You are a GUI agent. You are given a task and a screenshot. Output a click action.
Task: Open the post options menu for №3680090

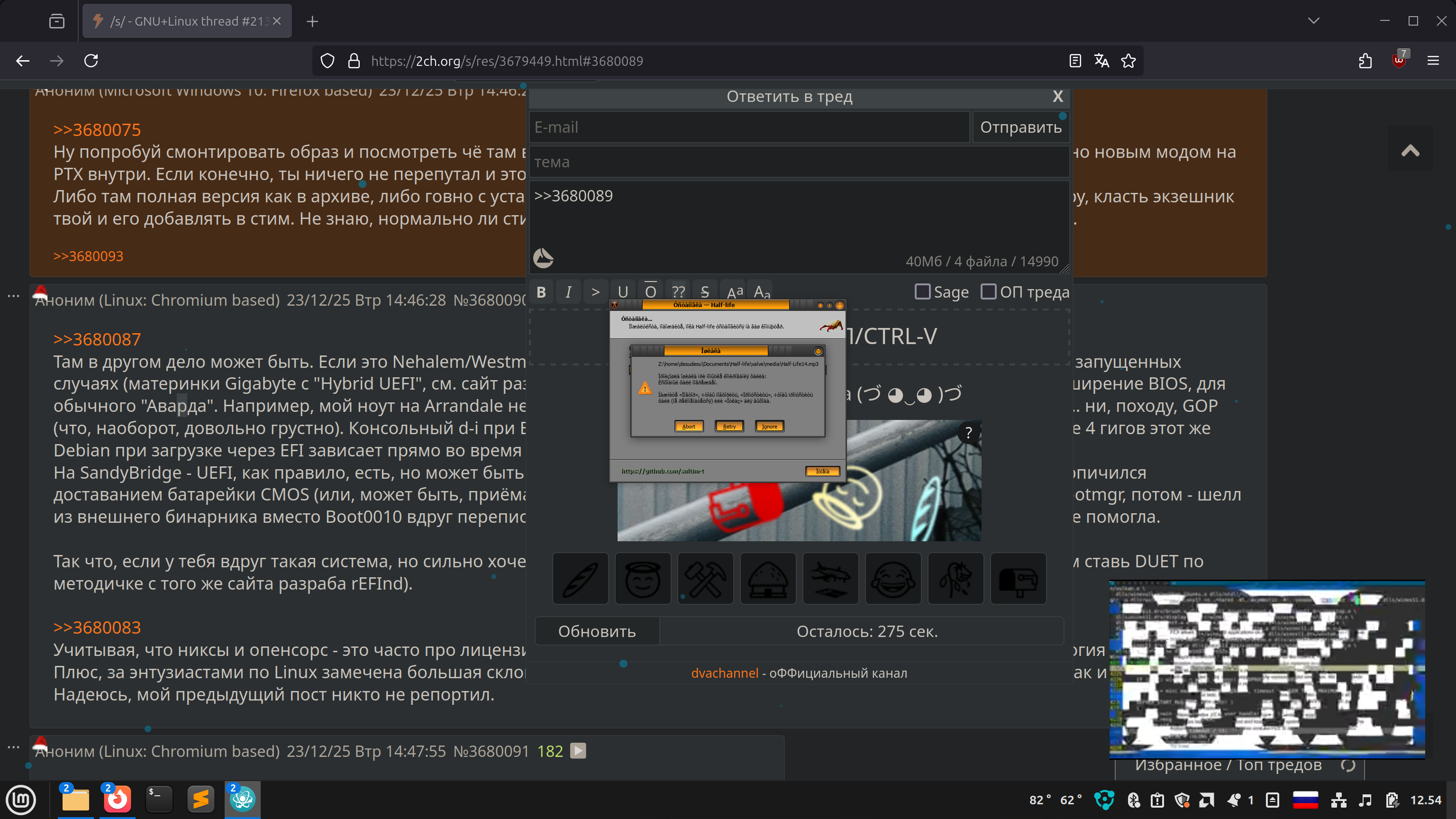14,296
